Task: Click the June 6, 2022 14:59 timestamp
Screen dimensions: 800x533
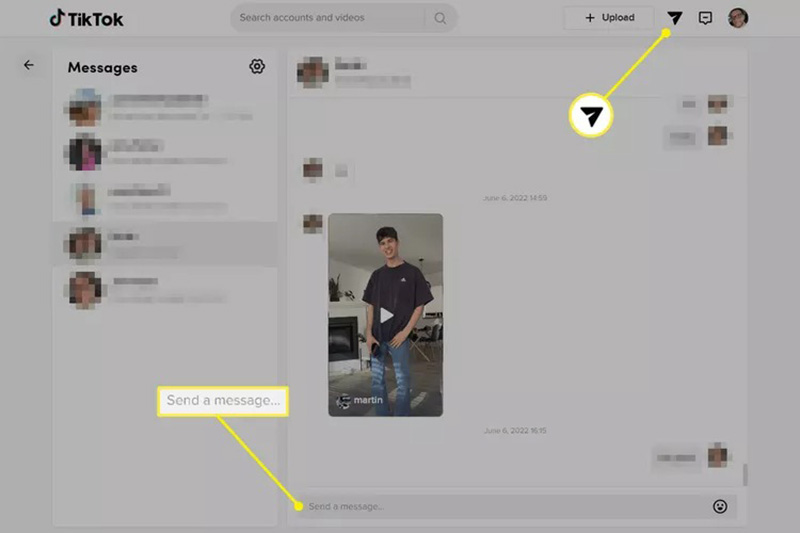Action: (515, 198)
